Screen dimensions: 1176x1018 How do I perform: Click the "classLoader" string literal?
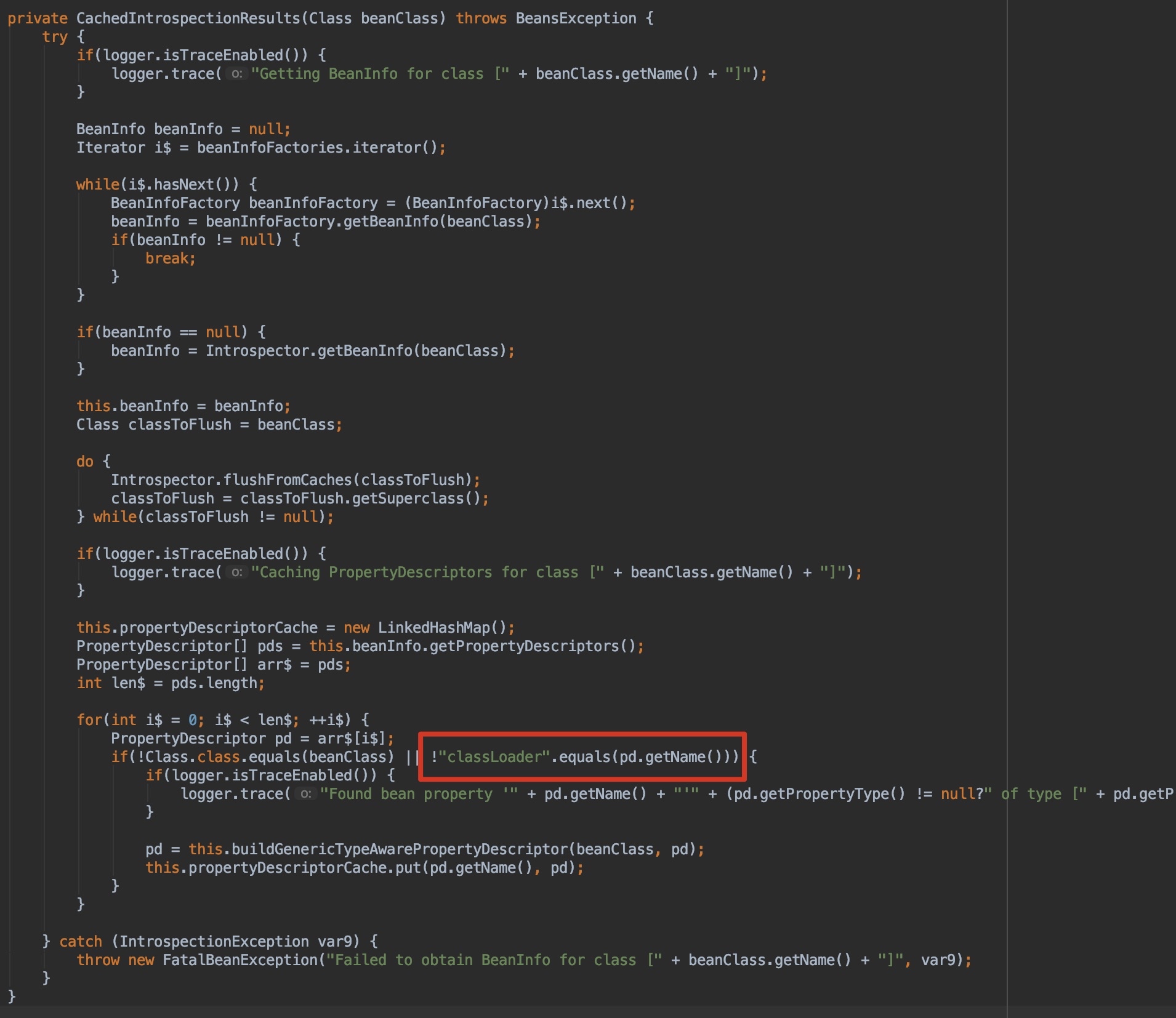(494, 757)
